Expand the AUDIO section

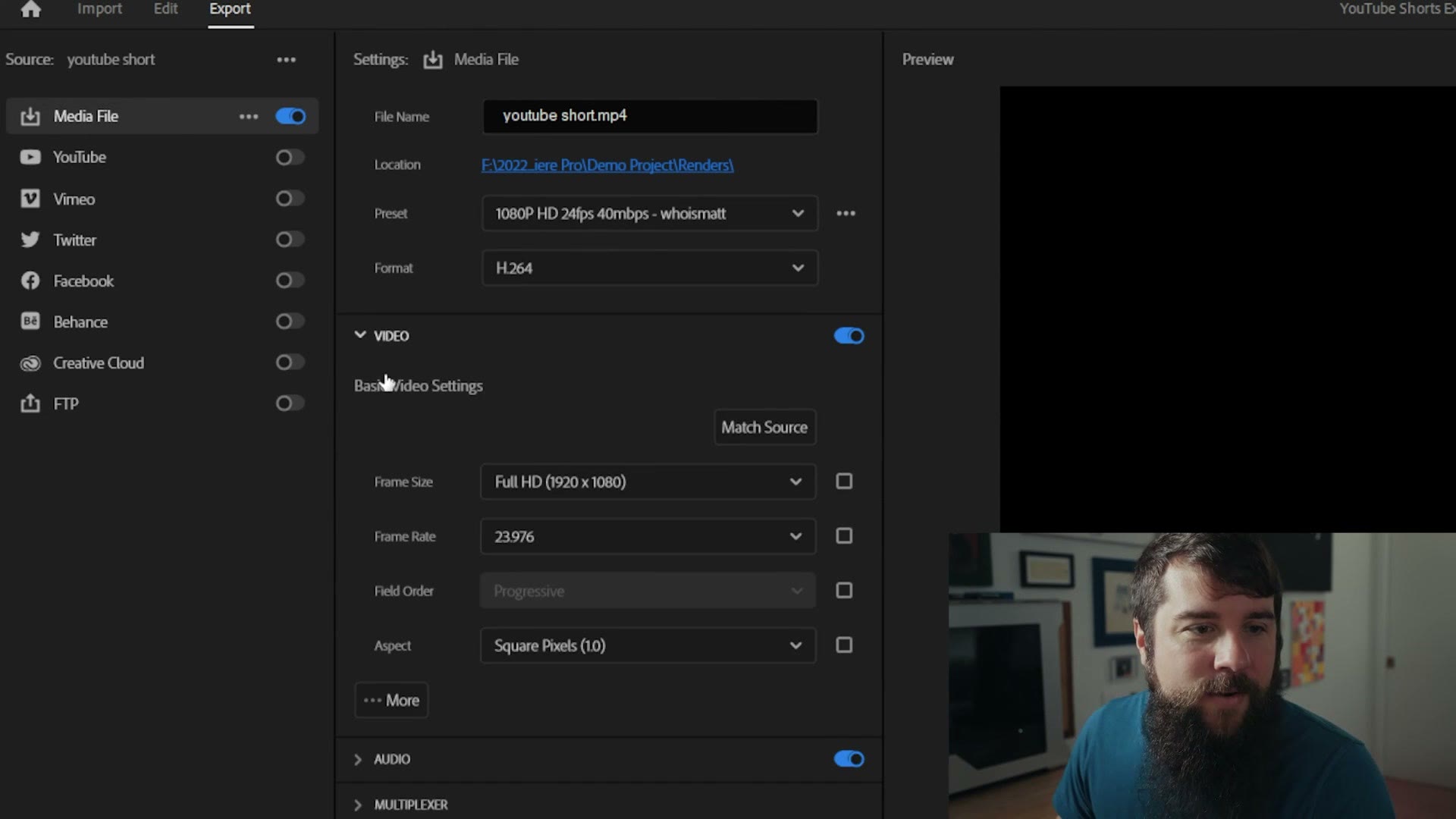click(358, 759)
